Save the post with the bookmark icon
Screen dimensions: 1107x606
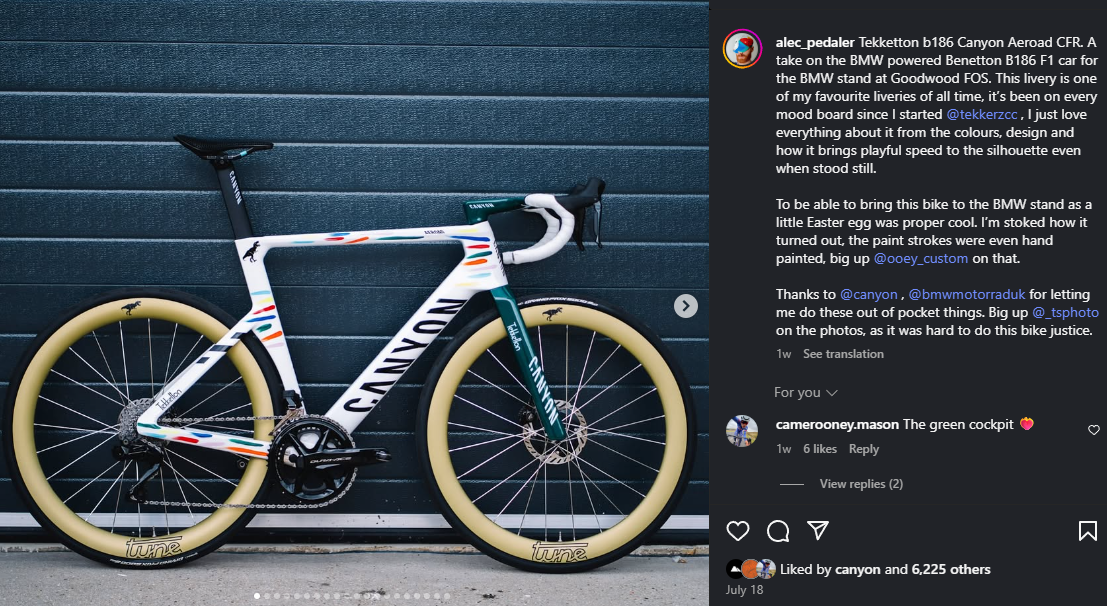pyautogui.click(x=1087, y=531)
